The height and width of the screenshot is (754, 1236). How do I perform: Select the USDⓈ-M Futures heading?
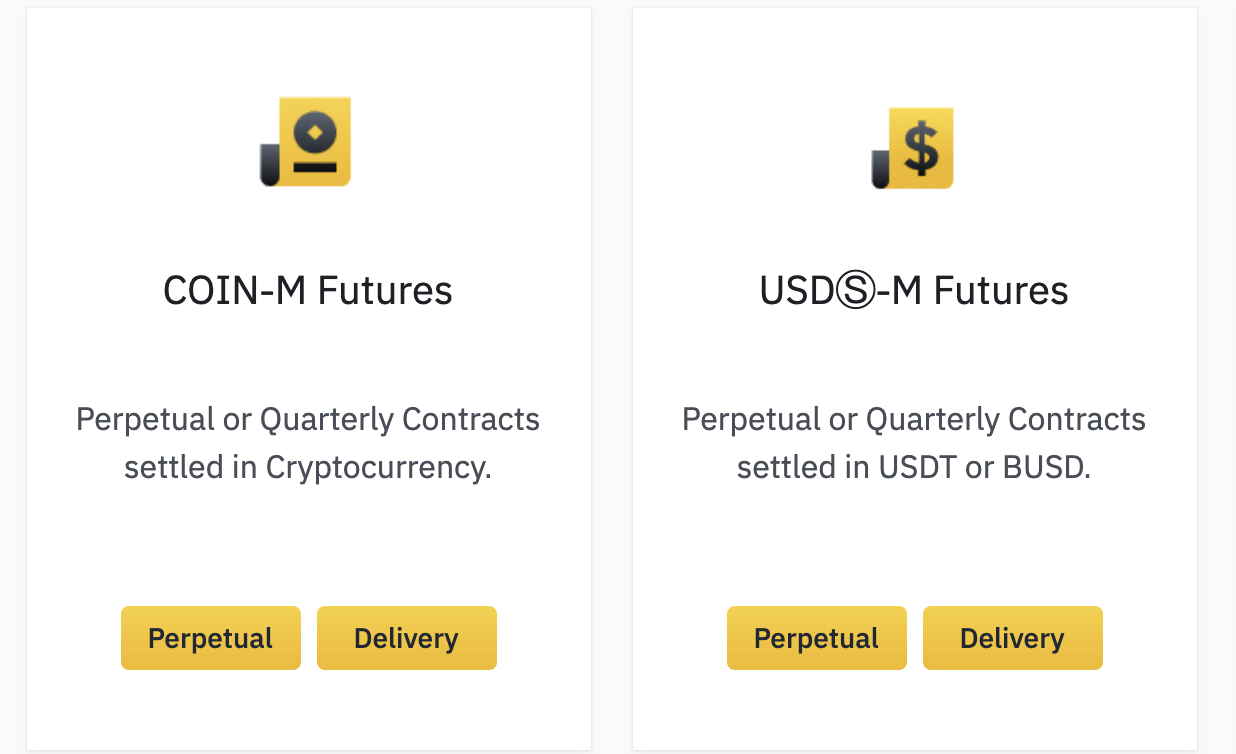pos(914,291)
